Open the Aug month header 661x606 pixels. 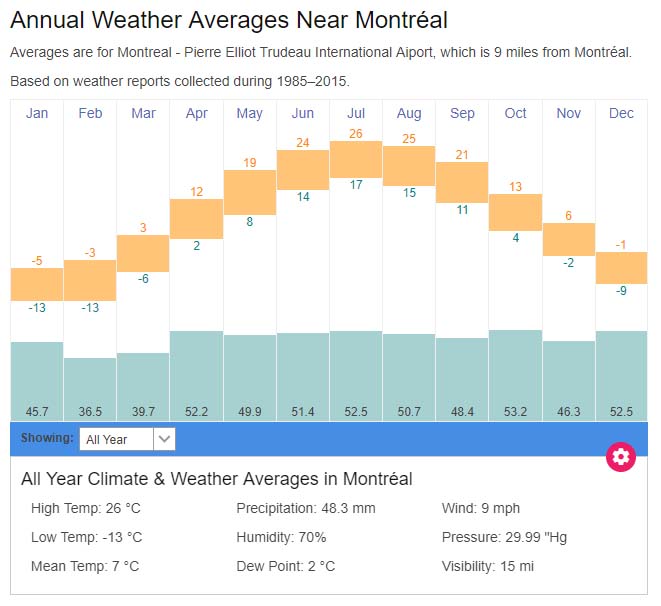click(409, 113)
